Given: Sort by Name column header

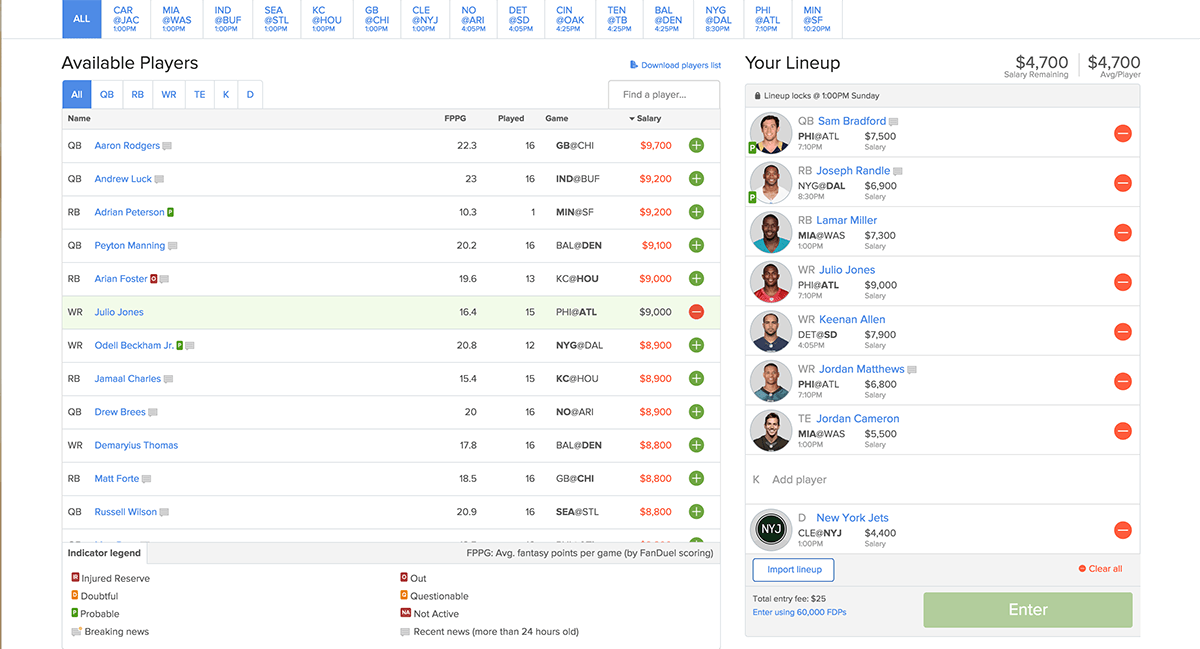Looking at the screenshot, I should [79, 118].
